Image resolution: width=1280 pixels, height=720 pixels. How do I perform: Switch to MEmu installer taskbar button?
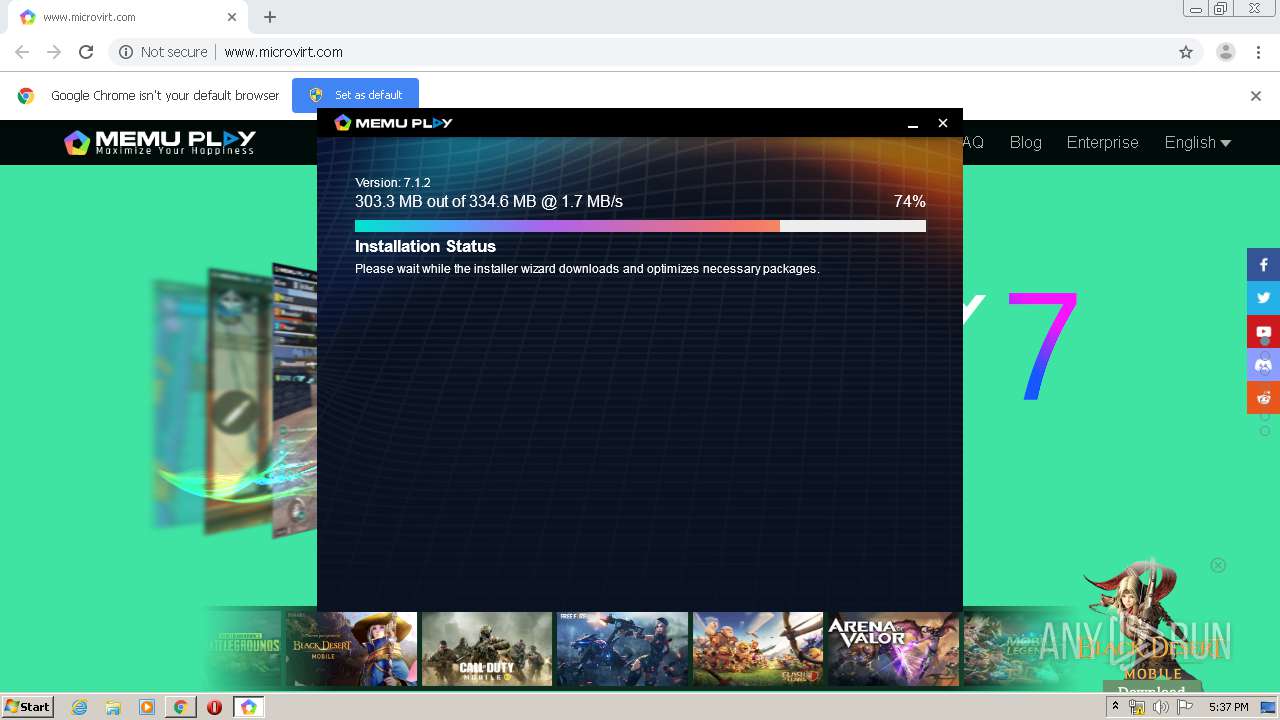[248, 707]
